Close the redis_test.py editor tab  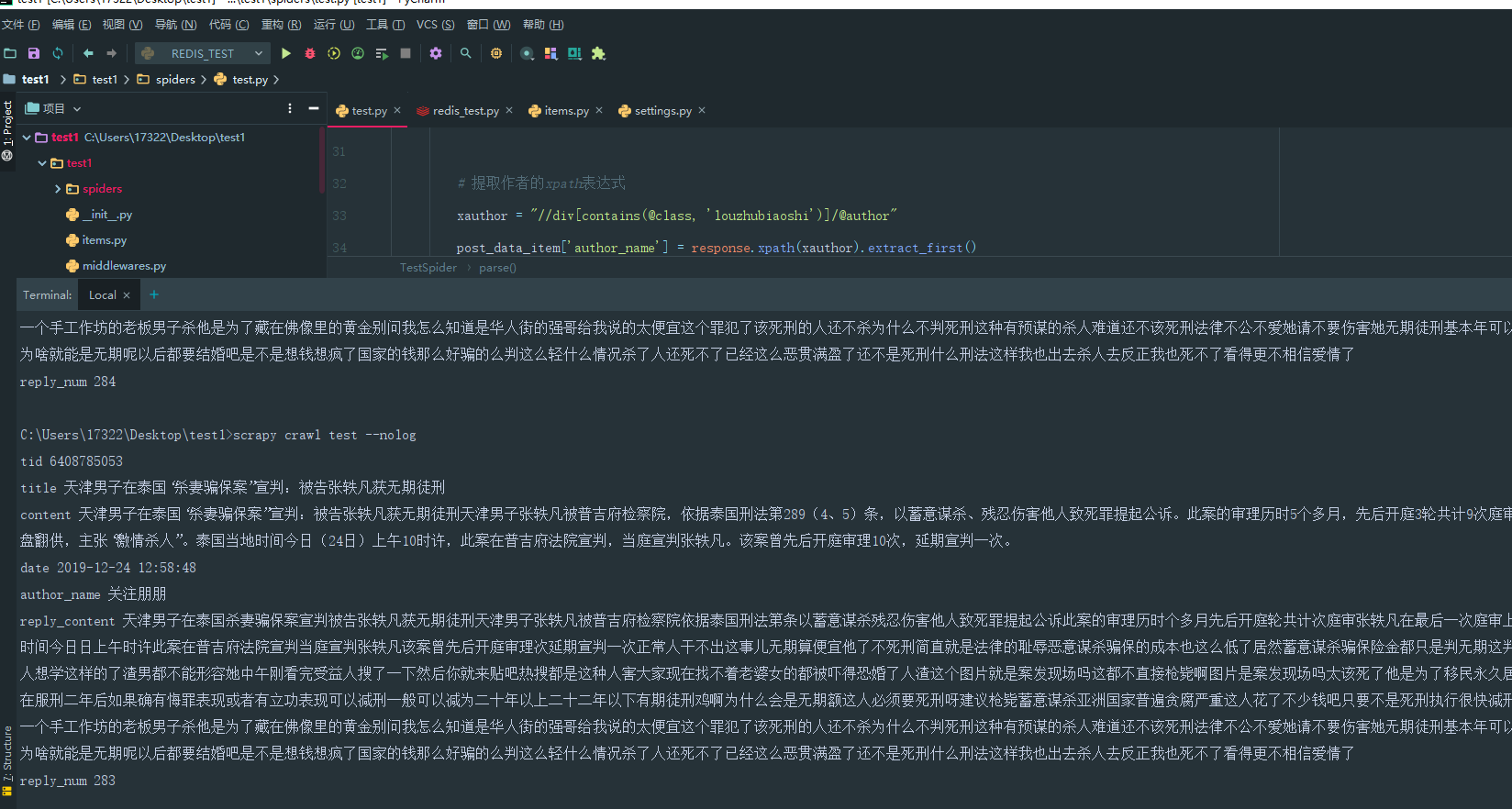[509, 110]
